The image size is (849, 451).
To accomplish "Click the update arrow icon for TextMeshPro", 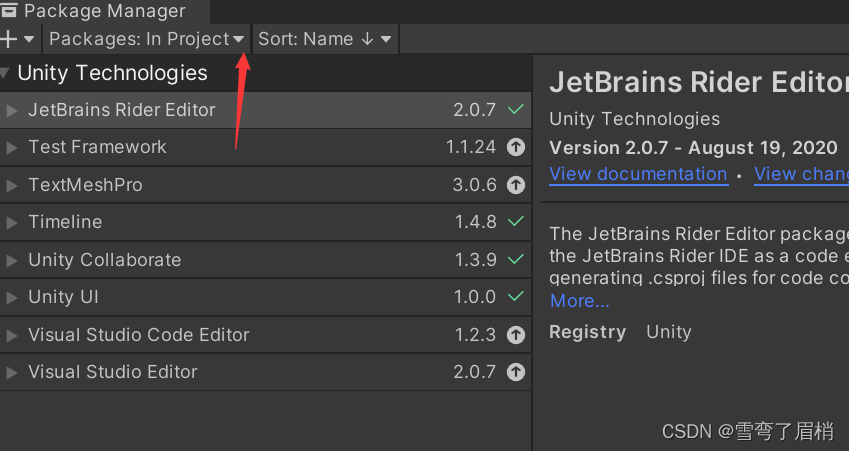I will coord(515,185).
